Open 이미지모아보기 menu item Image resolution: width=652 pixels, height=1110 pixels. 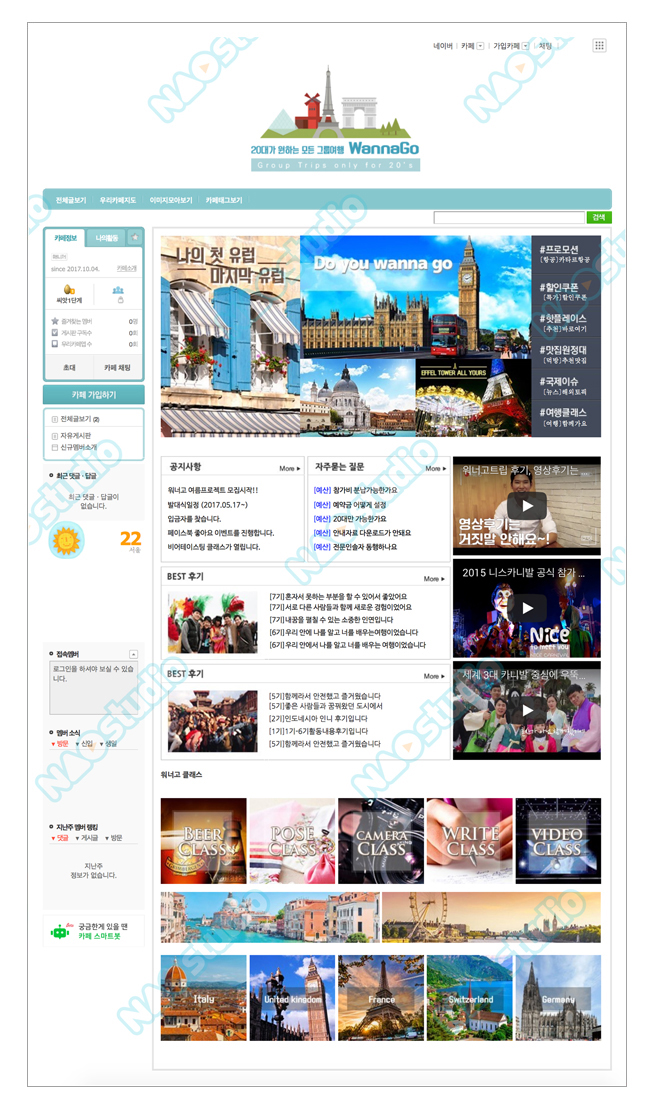point(171,200)
